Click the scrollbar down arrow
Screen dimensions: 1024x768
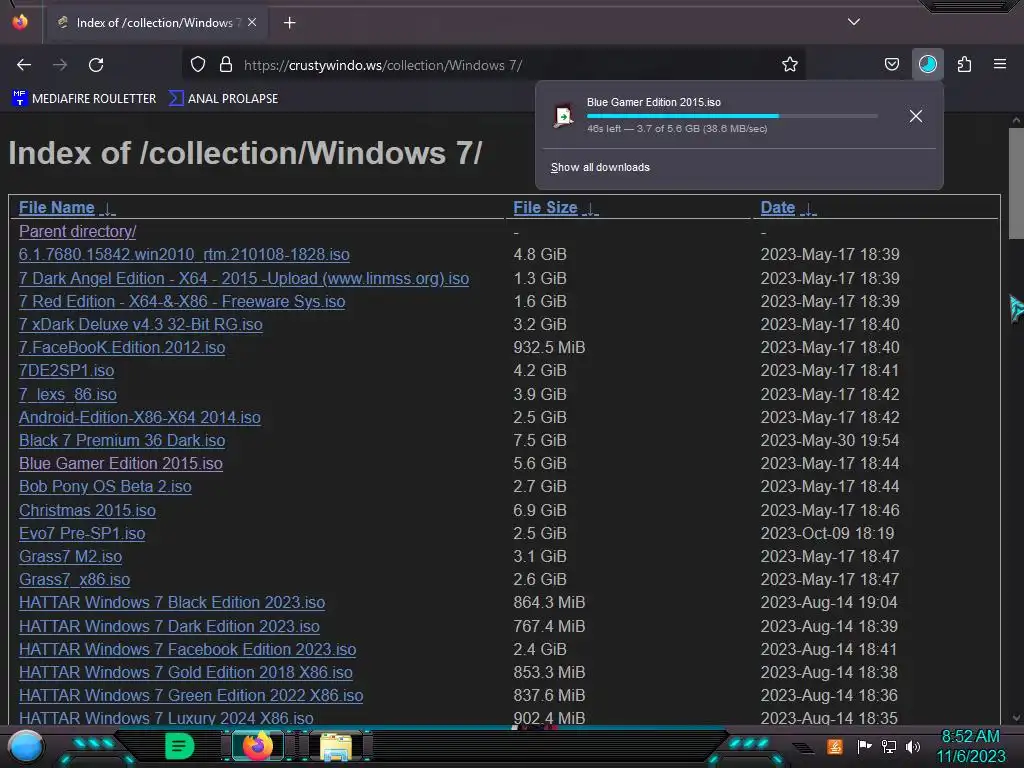(1016, 718)
